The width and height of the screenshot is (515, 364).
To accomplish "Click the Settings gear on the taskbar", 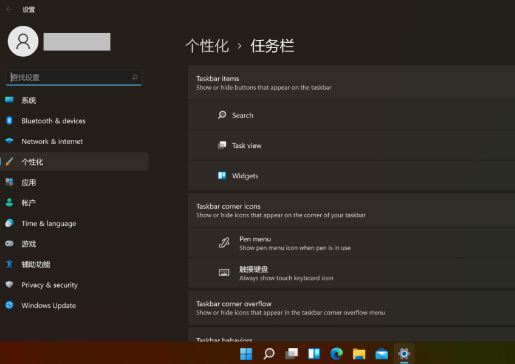I will click(x=404, y=353).
